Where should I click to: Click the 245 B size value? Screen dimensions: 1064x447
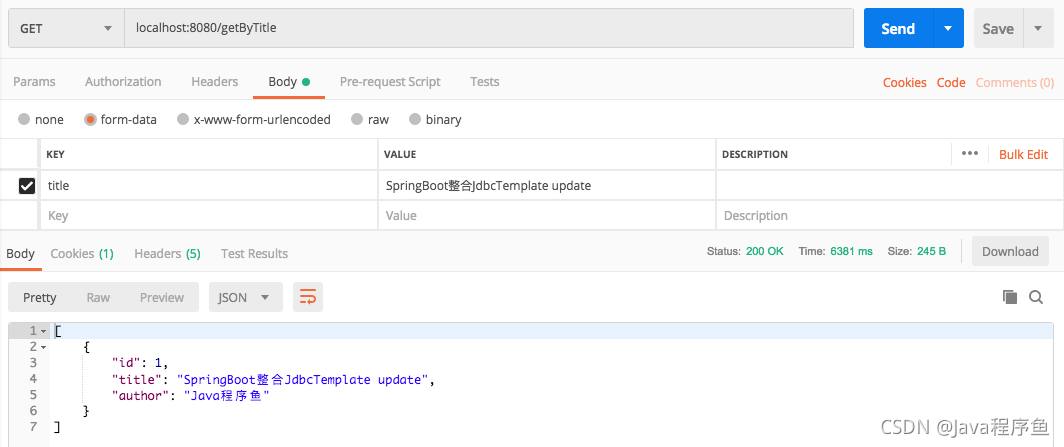click(931, 251)
